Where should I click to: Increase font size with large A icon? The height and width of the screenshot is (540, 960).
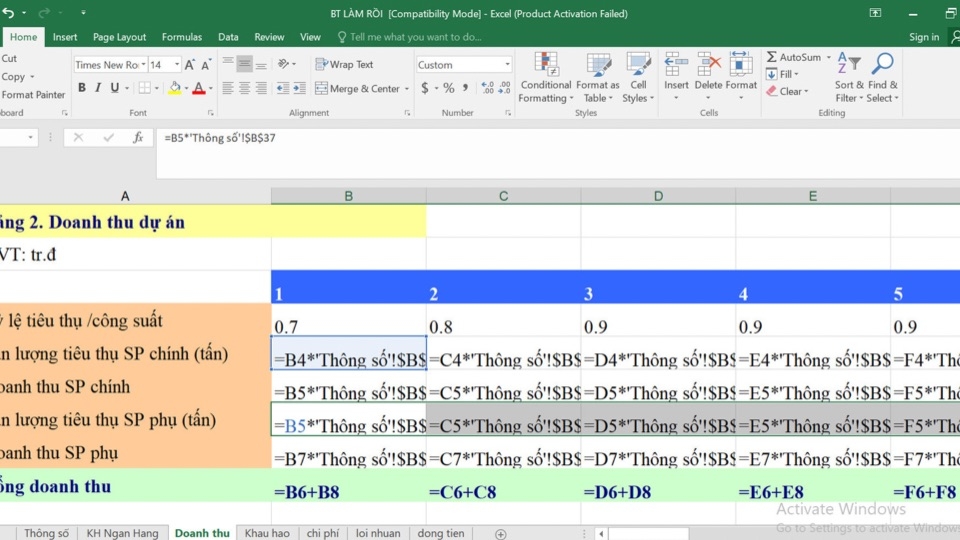190,65
